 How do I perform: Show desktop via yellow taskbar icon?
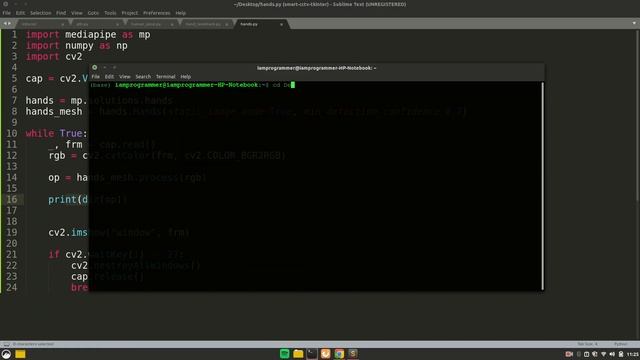[x=20, y=354]
